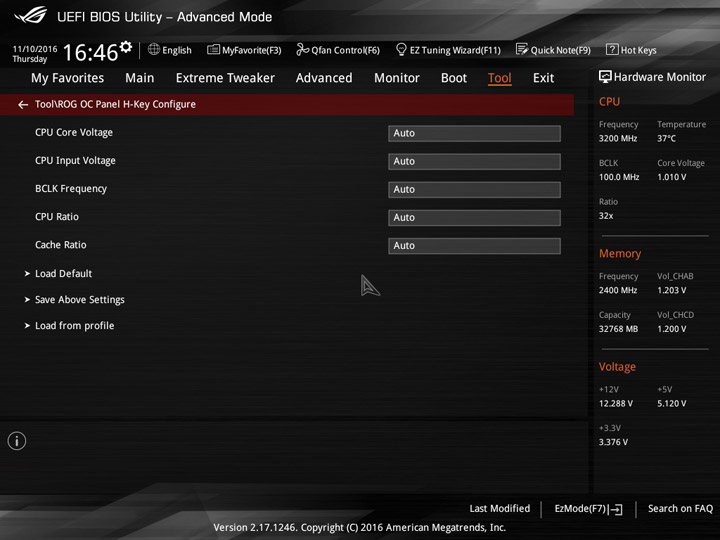Click the +3.3V value 3.376 V

click(x=613, y=442)
